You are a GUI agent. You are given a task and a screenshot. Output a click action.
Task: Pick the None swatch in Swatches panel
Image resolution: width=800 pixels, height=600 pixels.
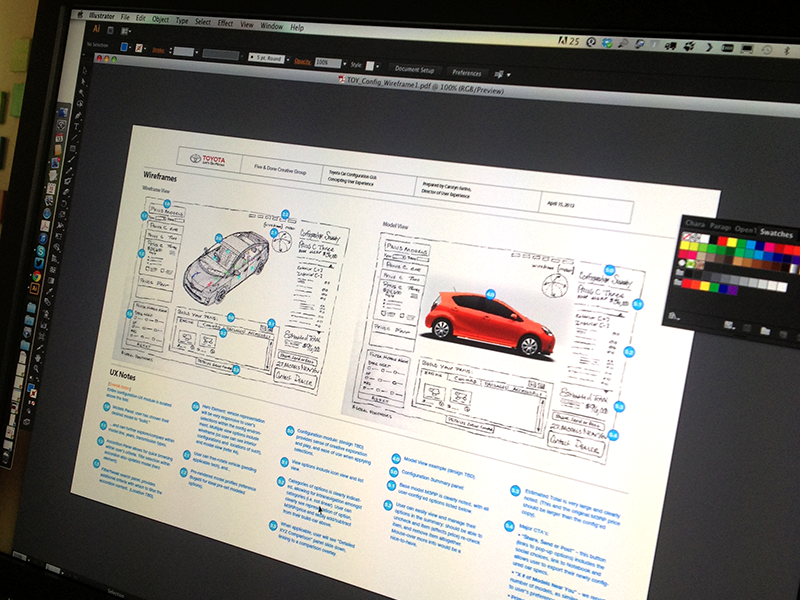686,236
